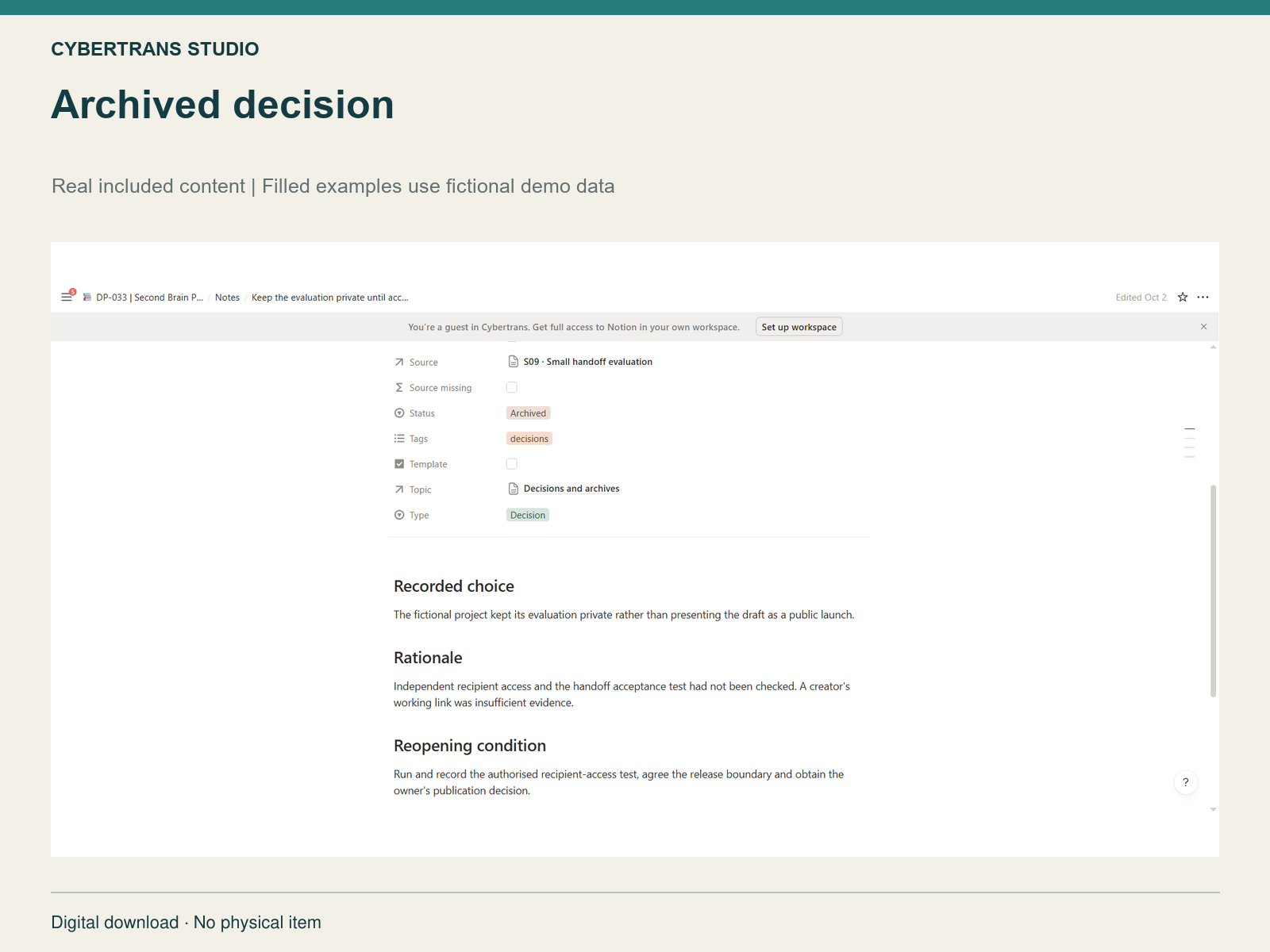This screenshot has width=1270, height=952.
Task: Click the Archived status tag
Action: coord(529,413)
